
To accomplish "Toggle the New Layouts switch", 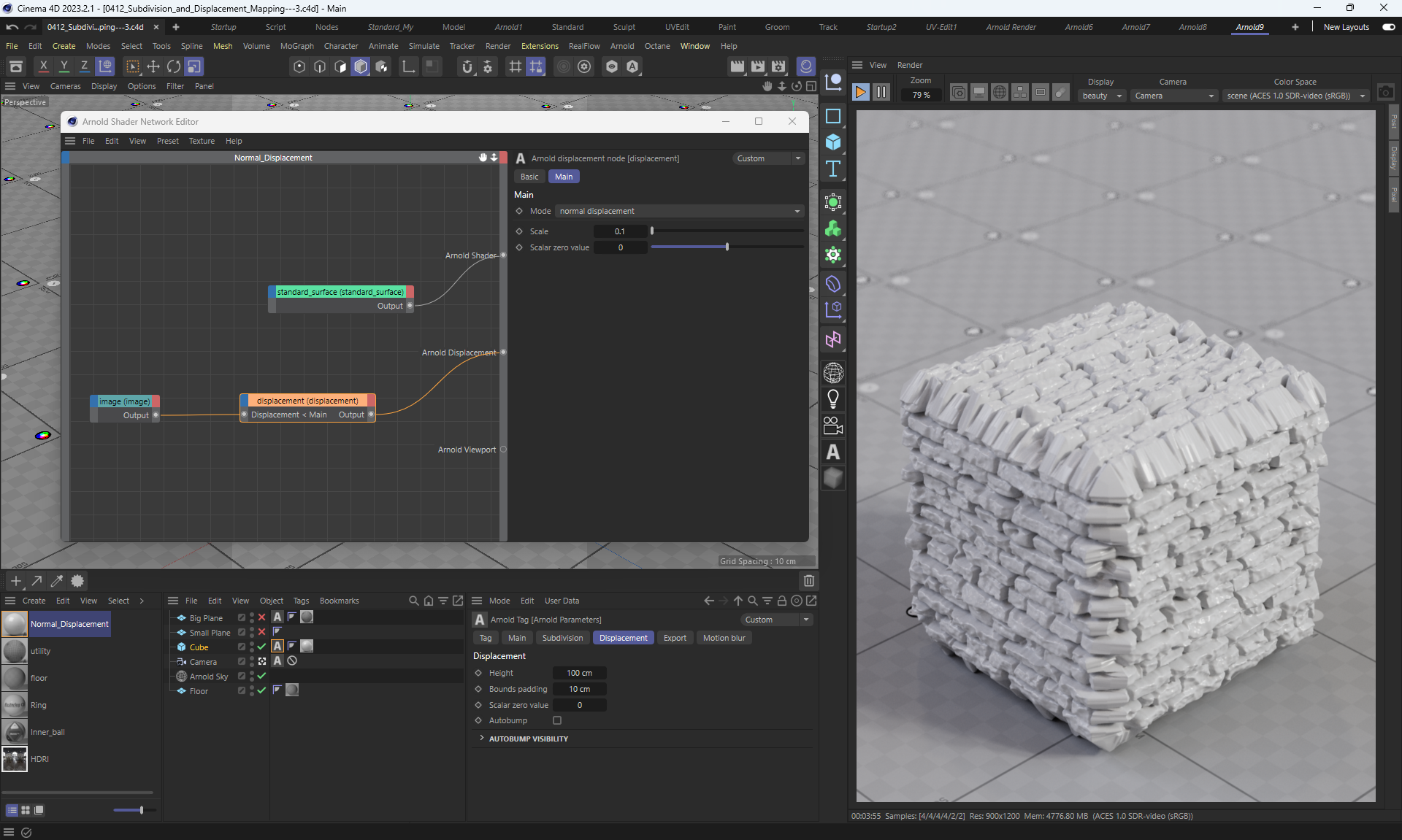I will pyautogui.click(x=1388, y=27).
